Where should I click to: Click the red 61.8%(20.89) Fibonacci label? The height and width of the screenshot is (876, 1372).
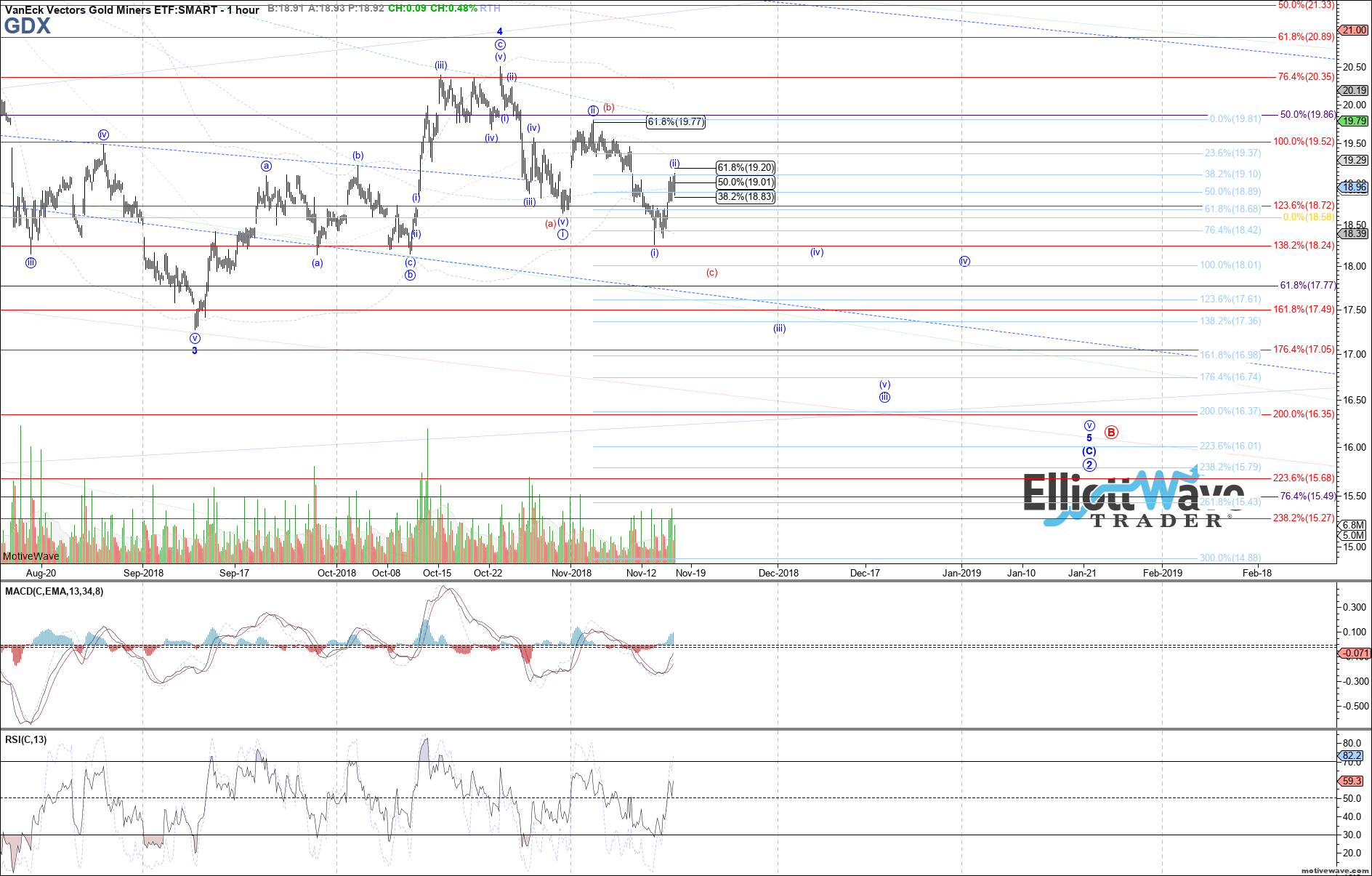[x=1307, y=36]
